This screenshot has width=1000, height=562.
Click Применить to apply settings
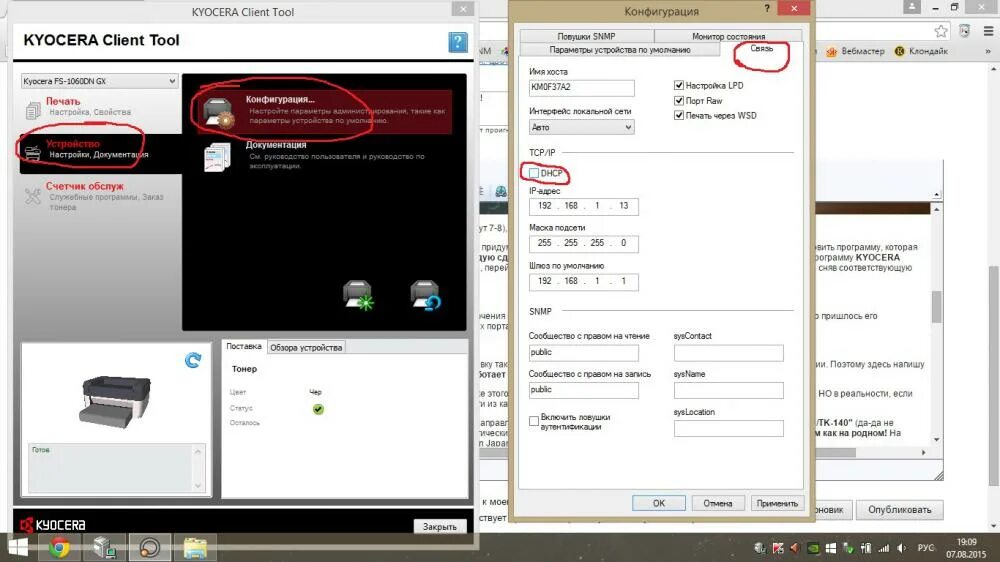777,503
